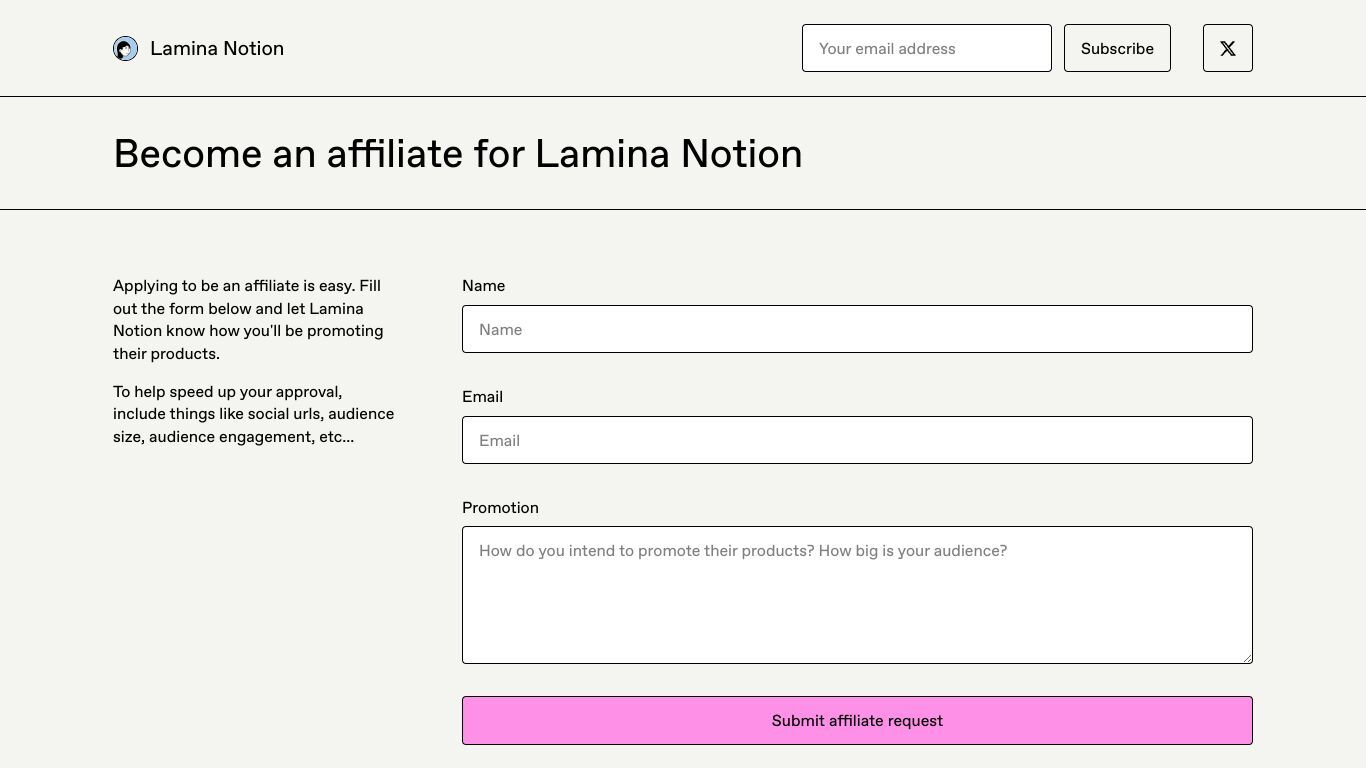Click the 'To help speed up your approval' paragraph

point(253,414)
